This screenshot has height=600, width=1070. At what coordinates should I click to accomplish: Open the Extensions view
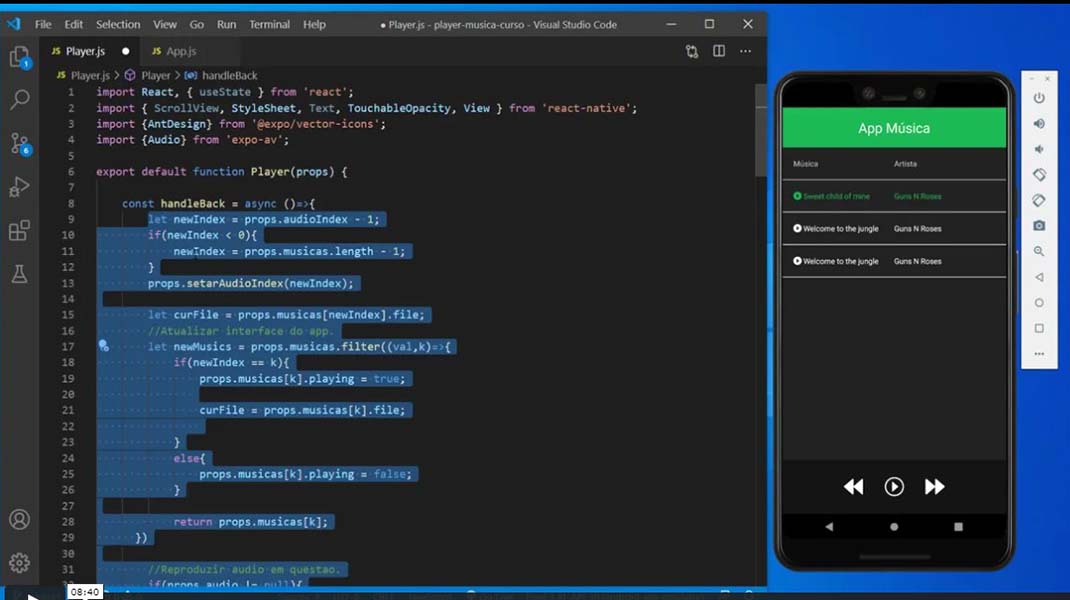coord(22,231)
